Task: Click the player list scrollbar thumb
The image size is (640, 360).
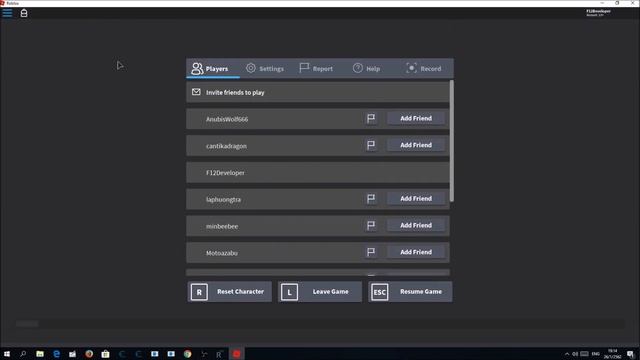Action: 451,141
